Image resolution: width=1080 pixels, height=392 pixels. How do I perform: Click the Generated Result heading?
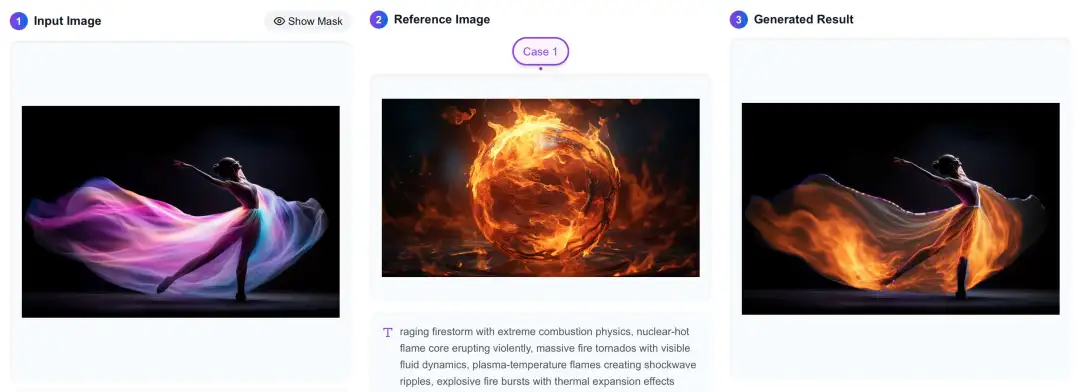point(804,19)
